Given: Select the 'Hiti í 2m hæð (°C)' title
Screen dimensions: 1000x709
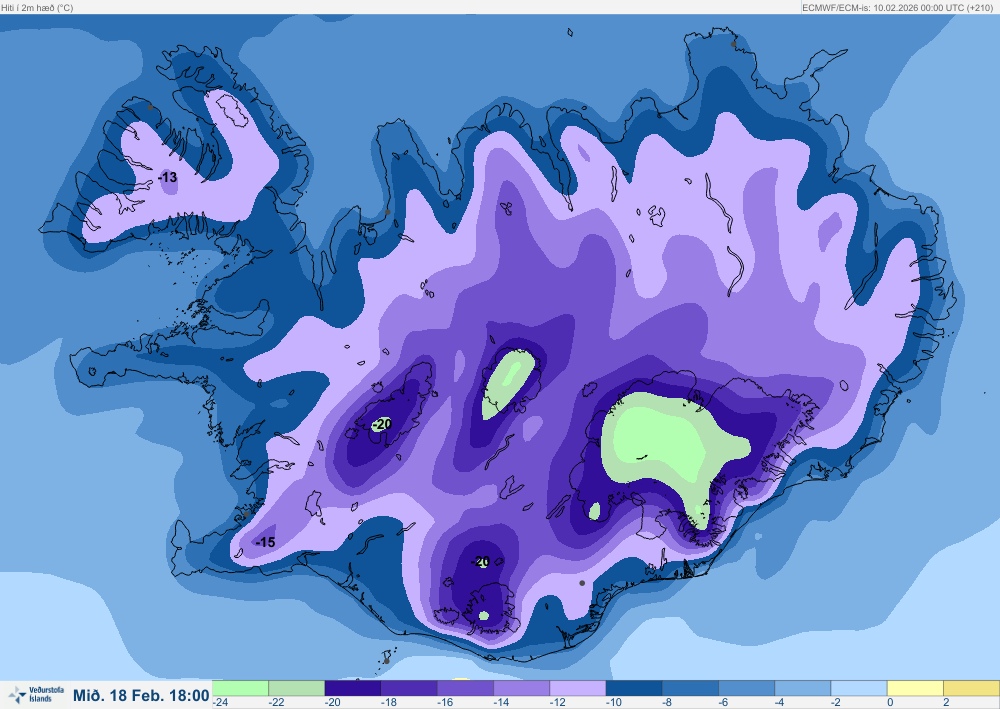Looking at the screenshot, I should (37, 8).
